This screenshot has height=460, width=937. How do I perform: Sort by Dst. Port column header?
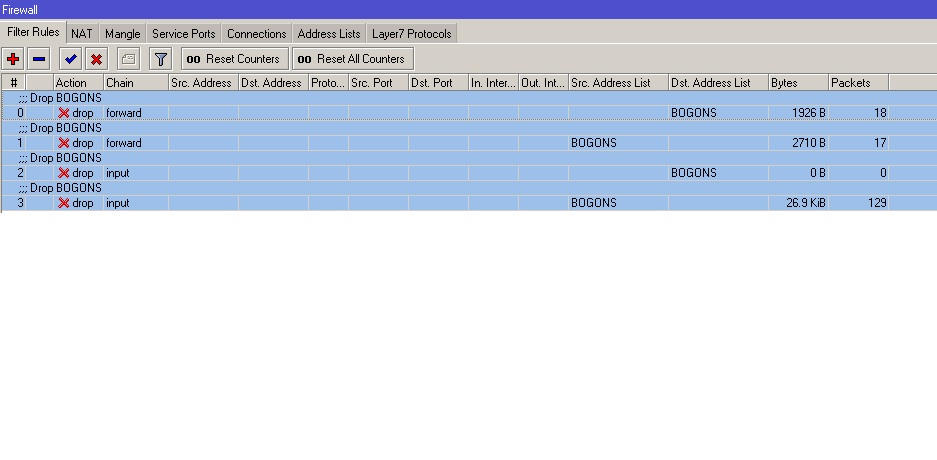click(x=438, y=82)
